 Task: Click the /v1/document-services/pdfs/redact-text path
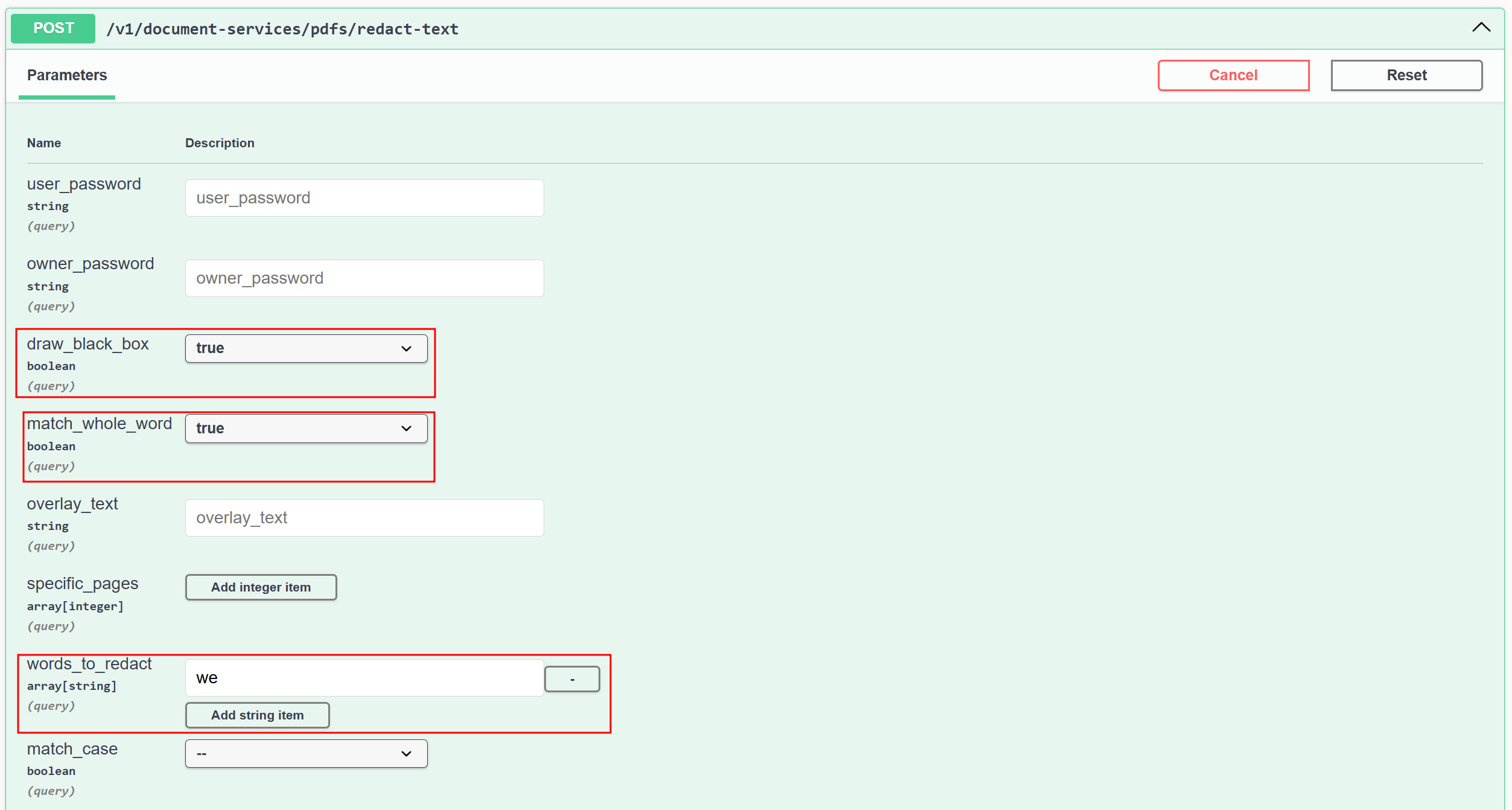pos(282,29)
